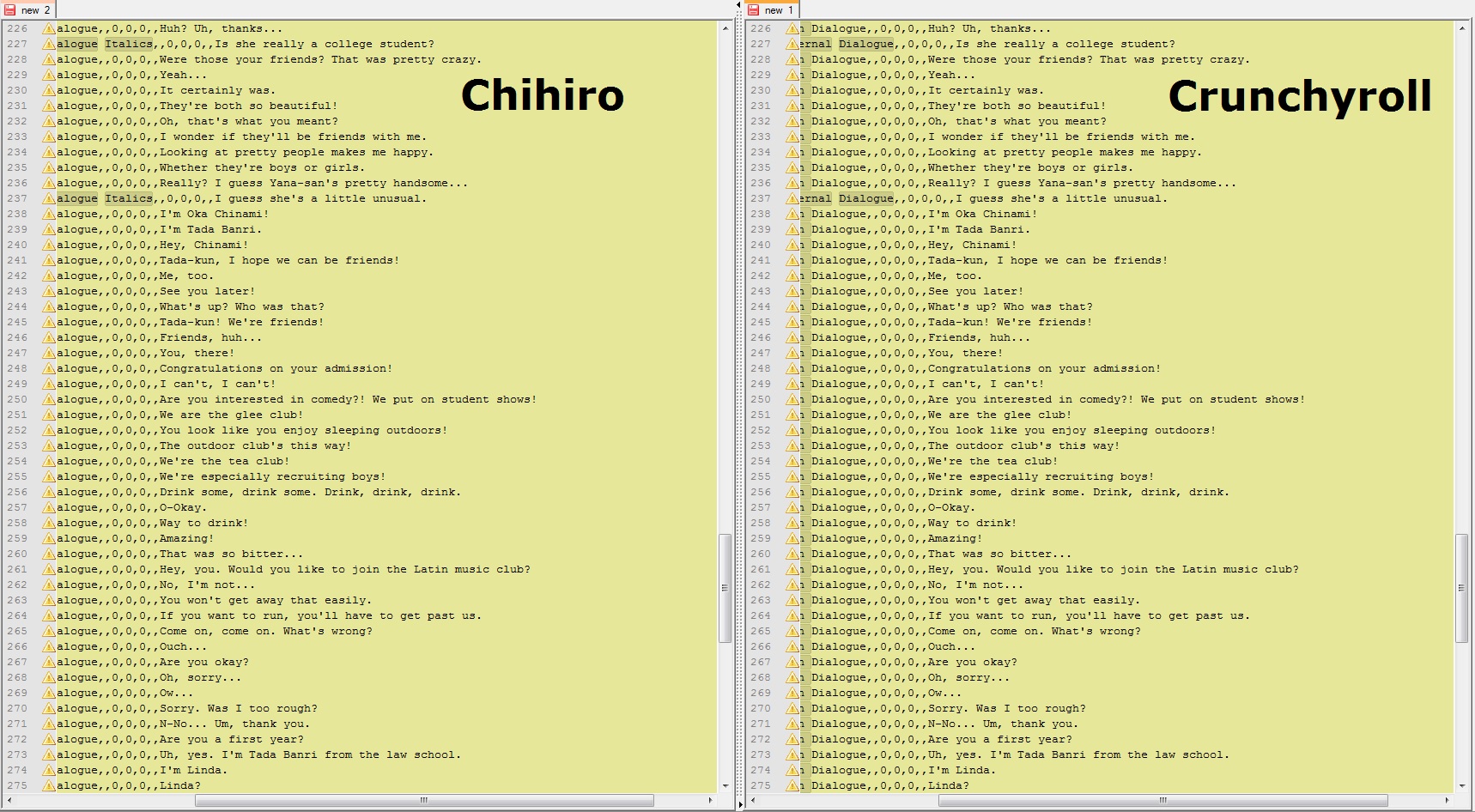Screen dimensions: 1475x812
Task: Click line number 260 in new 1 pane margin
Action: (761, 554)
